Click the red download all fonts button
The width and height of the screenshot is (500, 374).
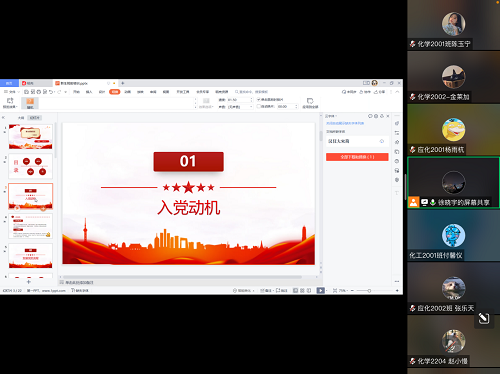click(x=357, y=157)
